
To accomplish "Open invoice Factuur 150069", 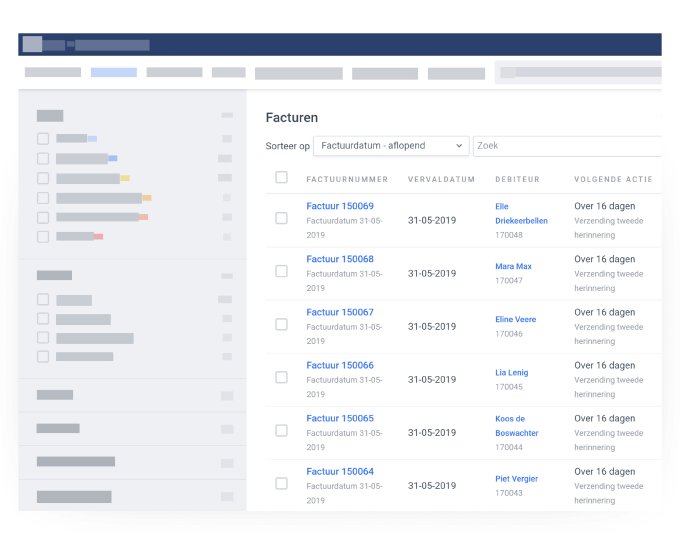I will [340, 206].
